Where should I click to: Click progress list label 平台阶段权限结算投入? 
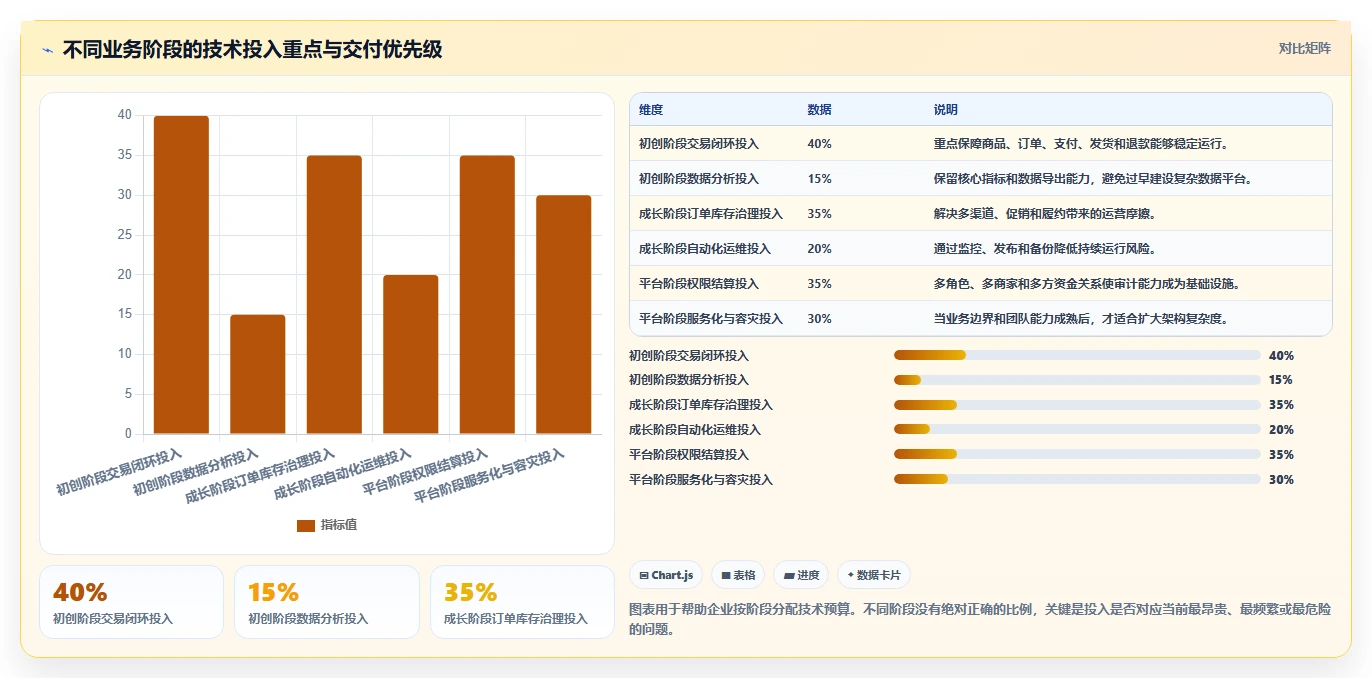click(689, 455)
